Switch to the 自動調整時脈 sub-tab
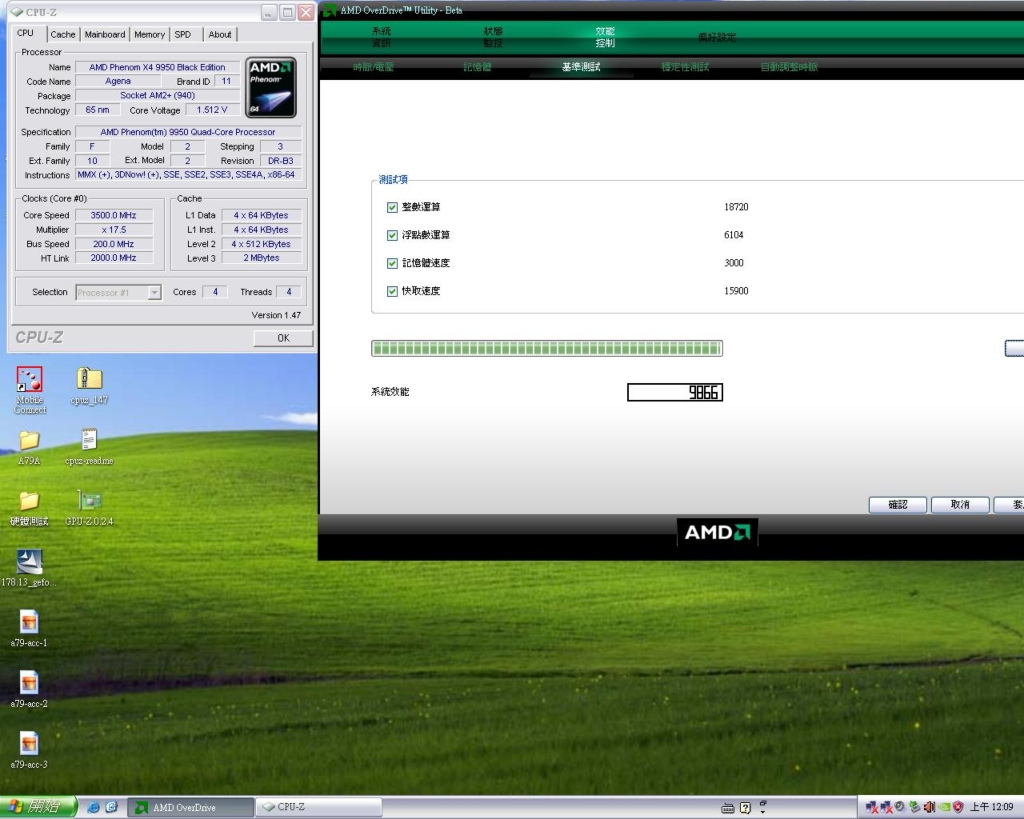 click(x=789, y=67)
